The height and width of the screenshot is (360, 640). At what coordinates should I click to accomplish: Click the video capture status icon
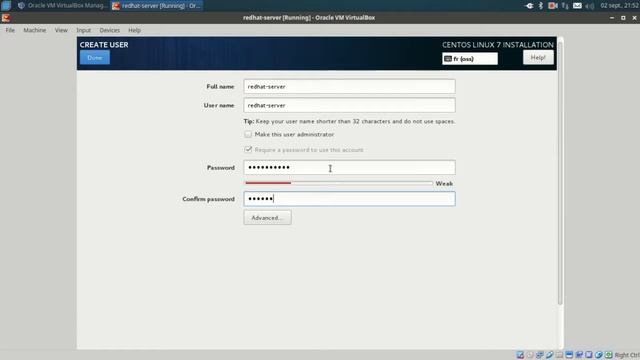pyautogui.click(x=579, y=355)
